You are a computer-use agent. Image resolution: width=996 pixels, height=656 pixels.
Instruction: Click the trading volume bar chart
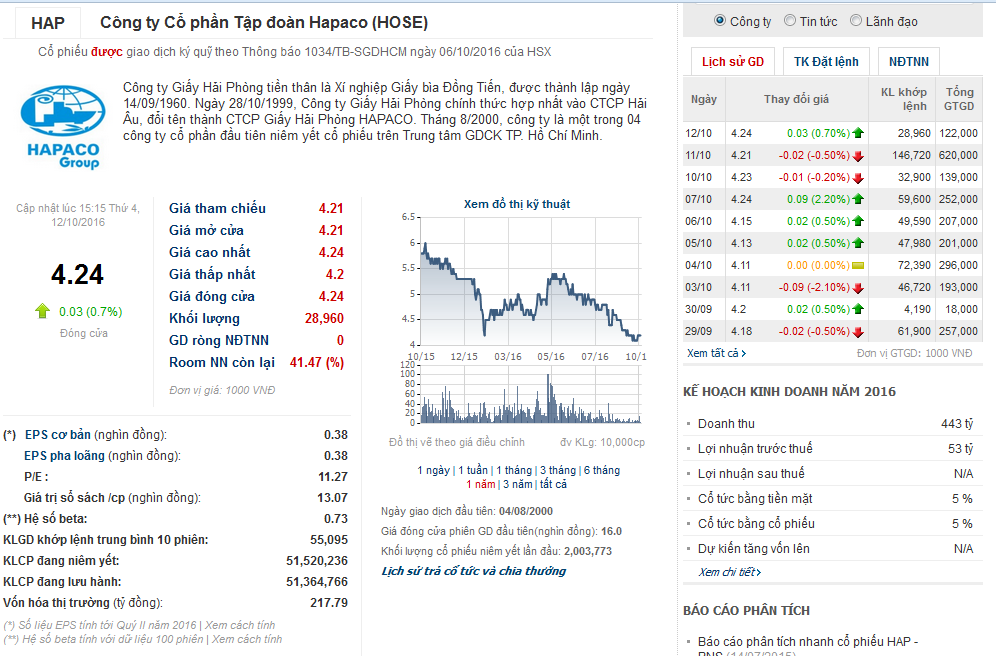pyautogui.click(x=530, y=394)
